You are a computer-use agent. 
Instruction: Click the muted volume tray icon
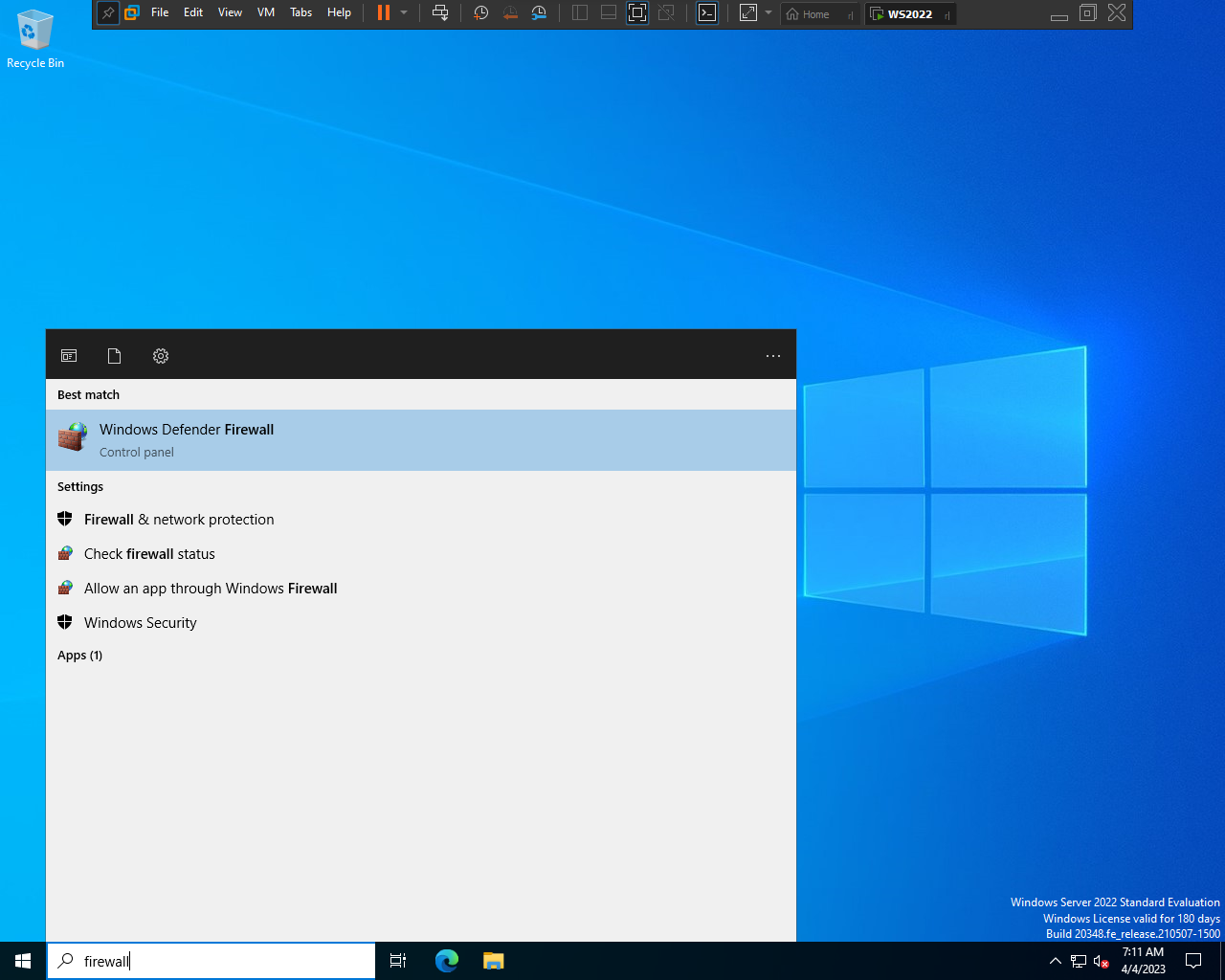pos(1102,961)
